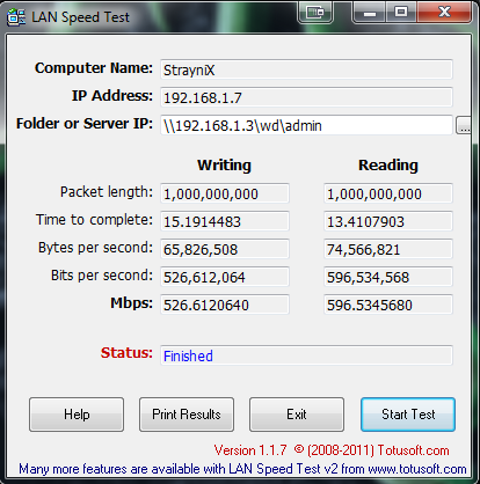Open Help for LAN Speed Test
Screen dimensions: 480x484
click(76, 414)
